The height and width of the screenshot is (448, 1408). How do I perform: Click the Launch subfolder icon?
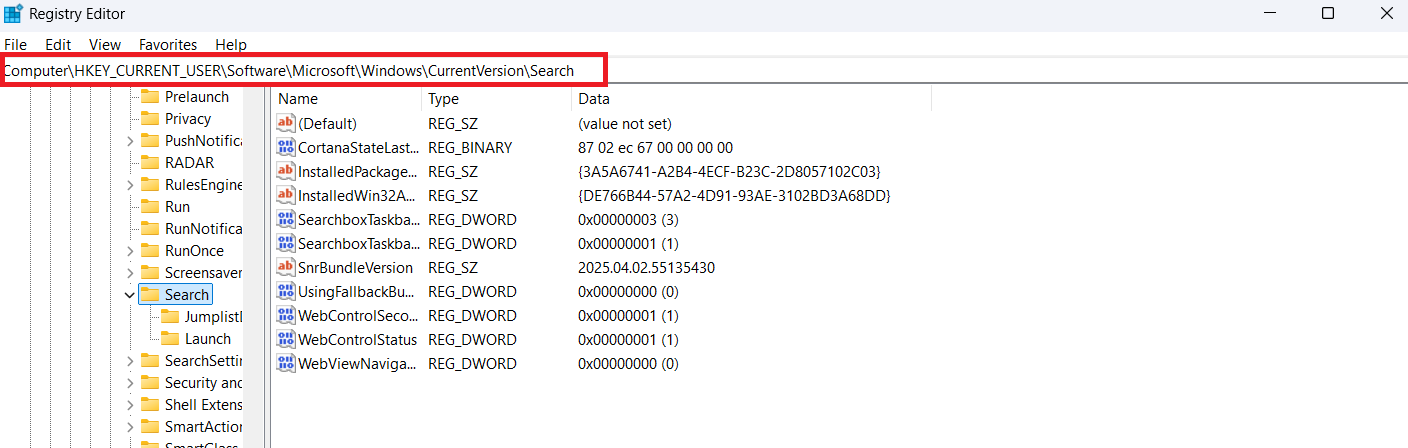pos(170,338)
